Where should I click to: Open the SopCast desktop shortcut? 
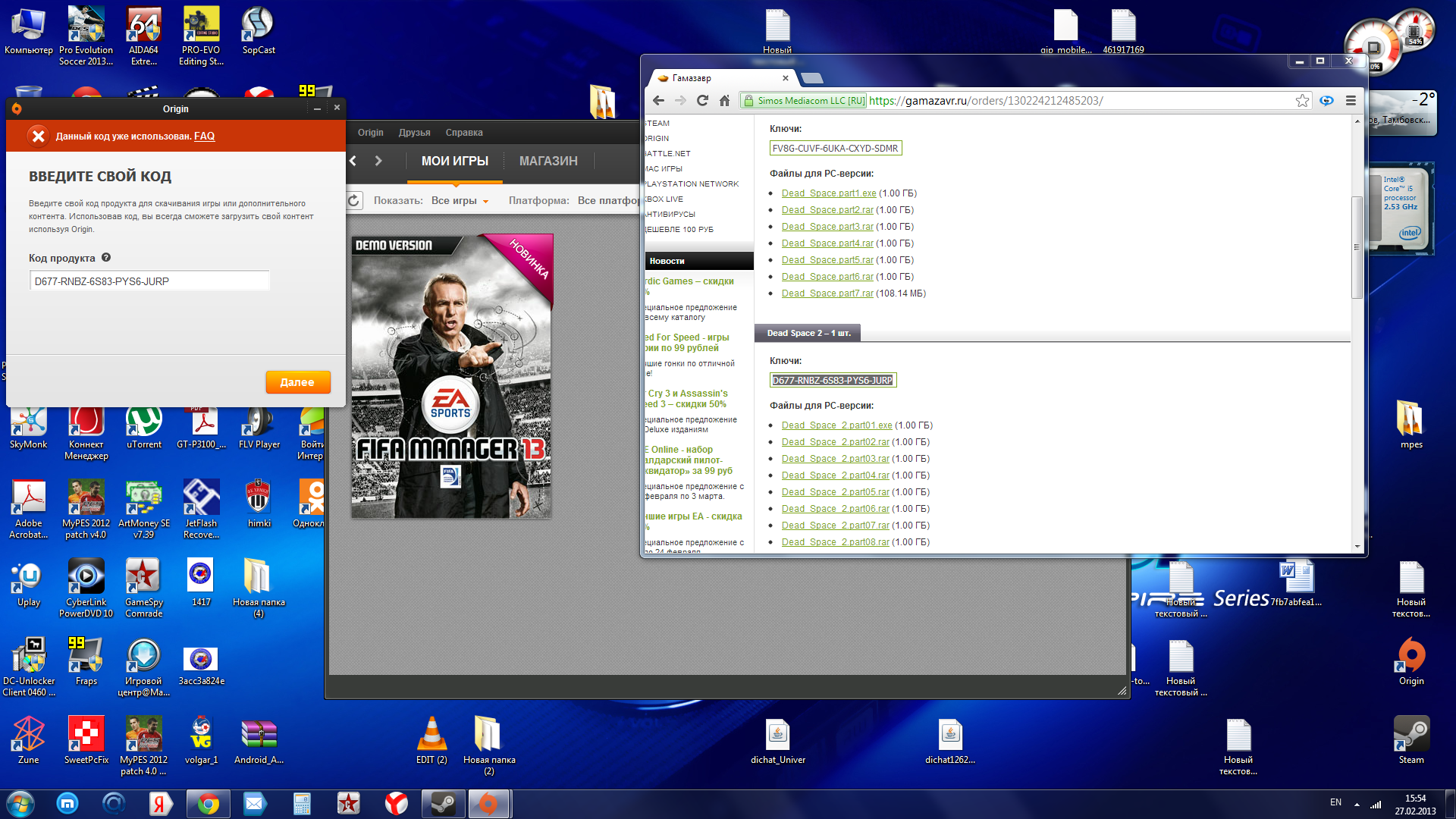(259, 30)
